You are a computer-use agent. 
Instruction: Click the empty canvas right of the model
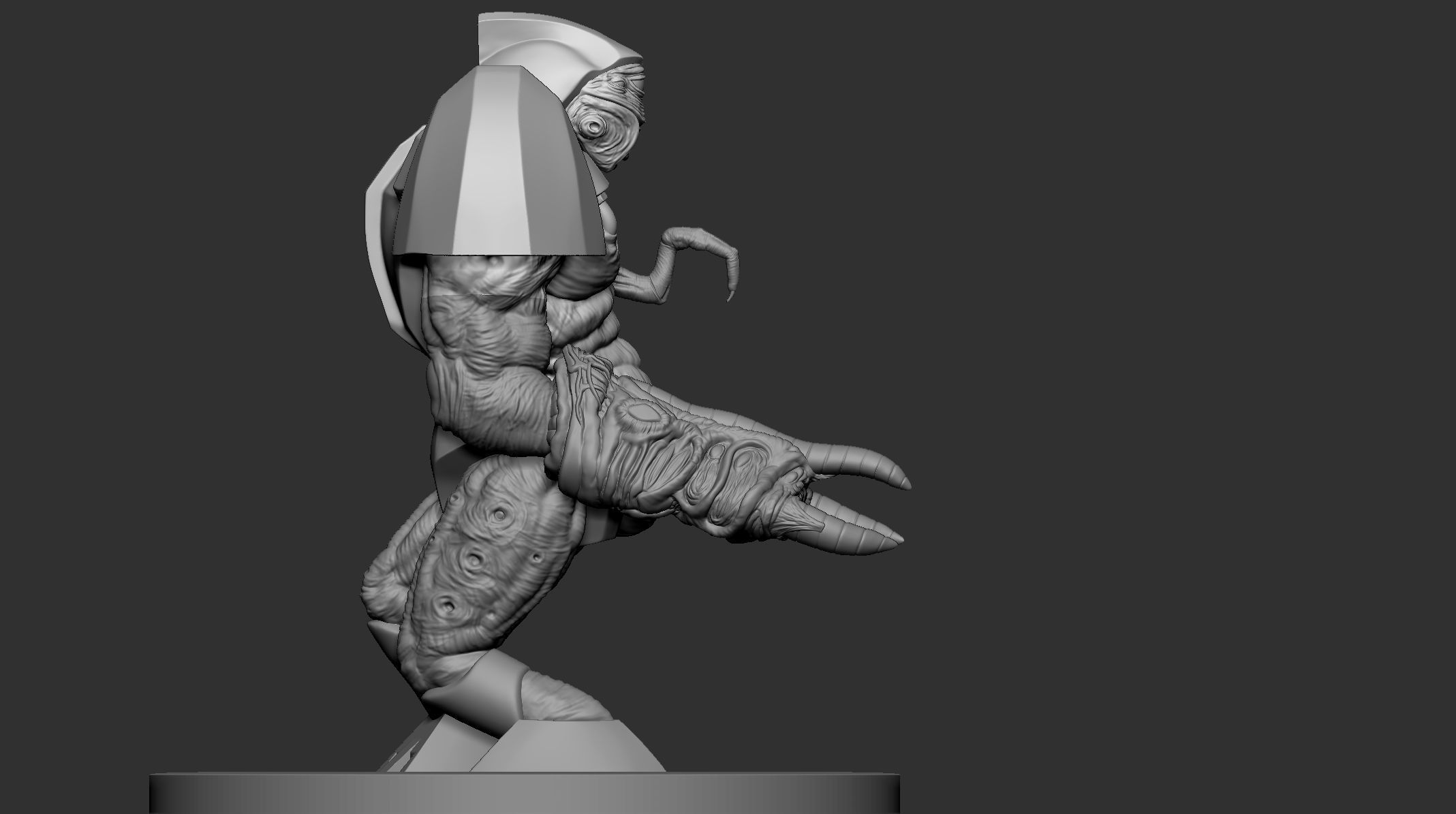click(x=1158, y=341)
